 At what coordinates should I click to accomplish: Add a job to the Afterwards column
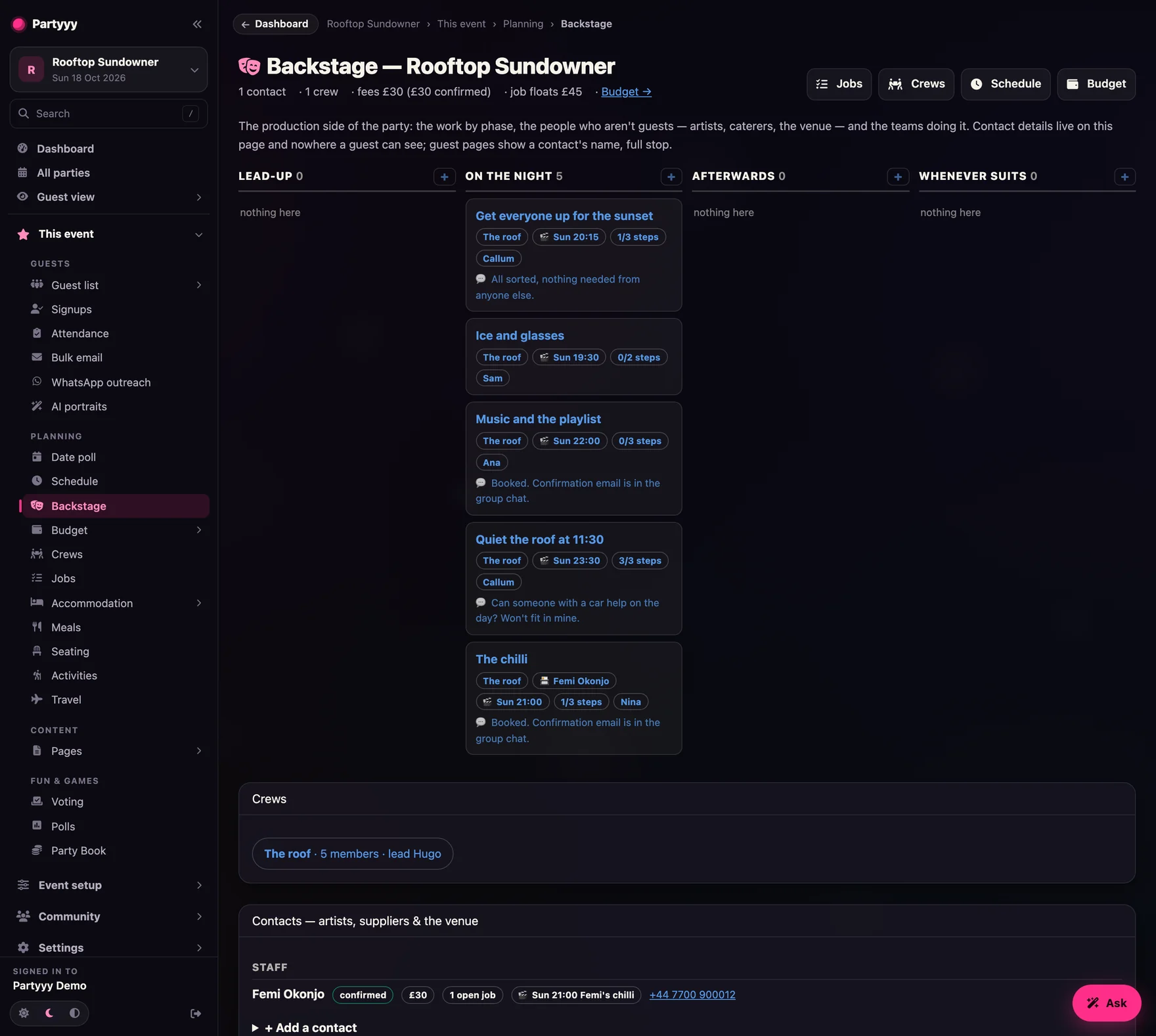click(898, 177)
